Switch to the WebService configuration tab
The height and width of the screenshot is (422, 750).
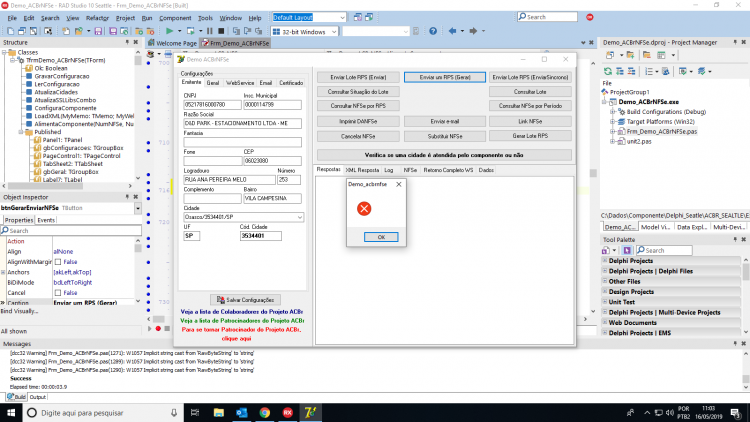click(x=240, y=83)
